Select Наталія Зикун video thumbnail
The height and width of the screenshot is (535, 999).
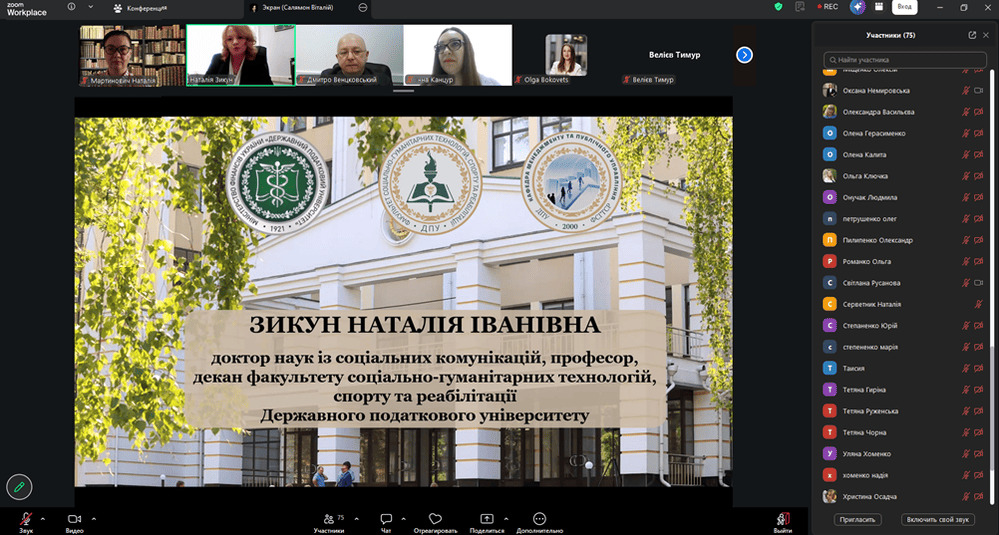[240, 54]
